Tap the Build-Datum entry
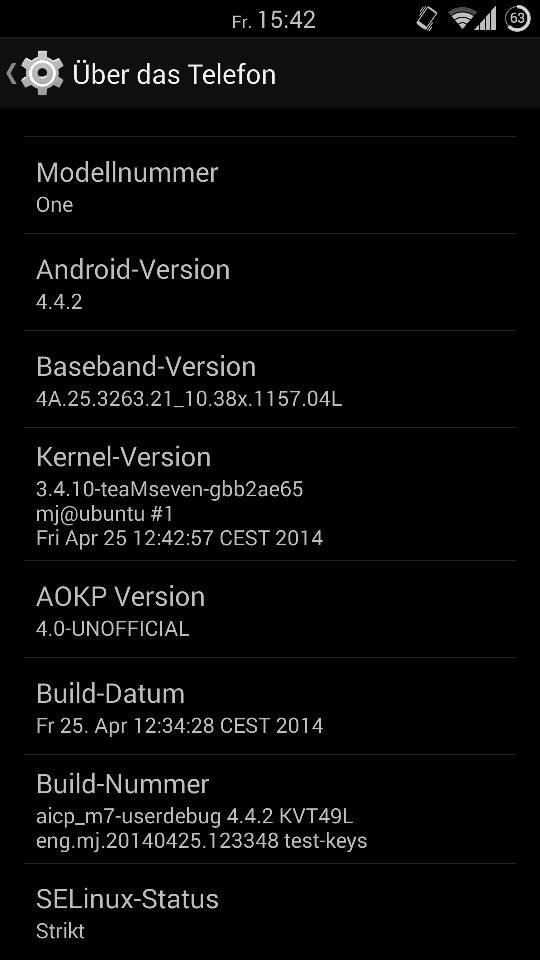This screenshot has height=960, width=540. [270, 706]
